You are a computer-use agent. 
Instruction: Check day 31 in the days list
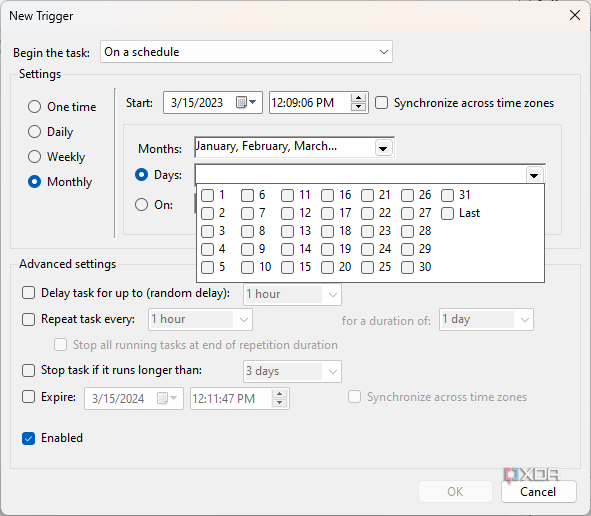click(x=447, y=195)
